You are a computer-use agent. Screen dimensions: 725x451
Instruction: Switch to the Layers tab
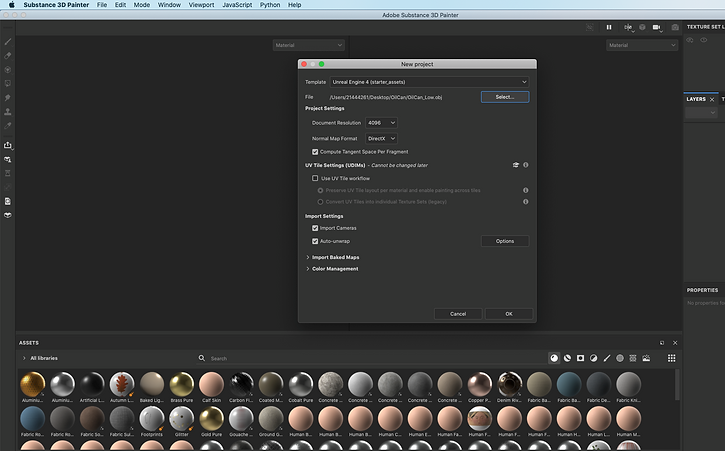click(x=696, y=99)
